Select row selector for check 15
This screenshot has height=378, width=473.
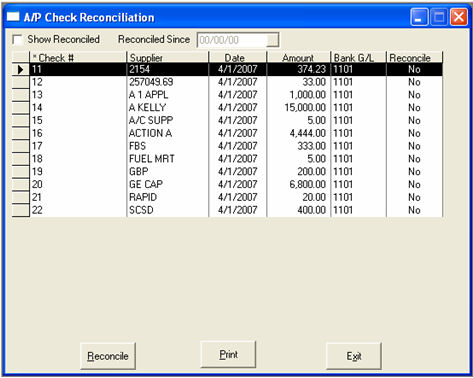tap(21, 120)
